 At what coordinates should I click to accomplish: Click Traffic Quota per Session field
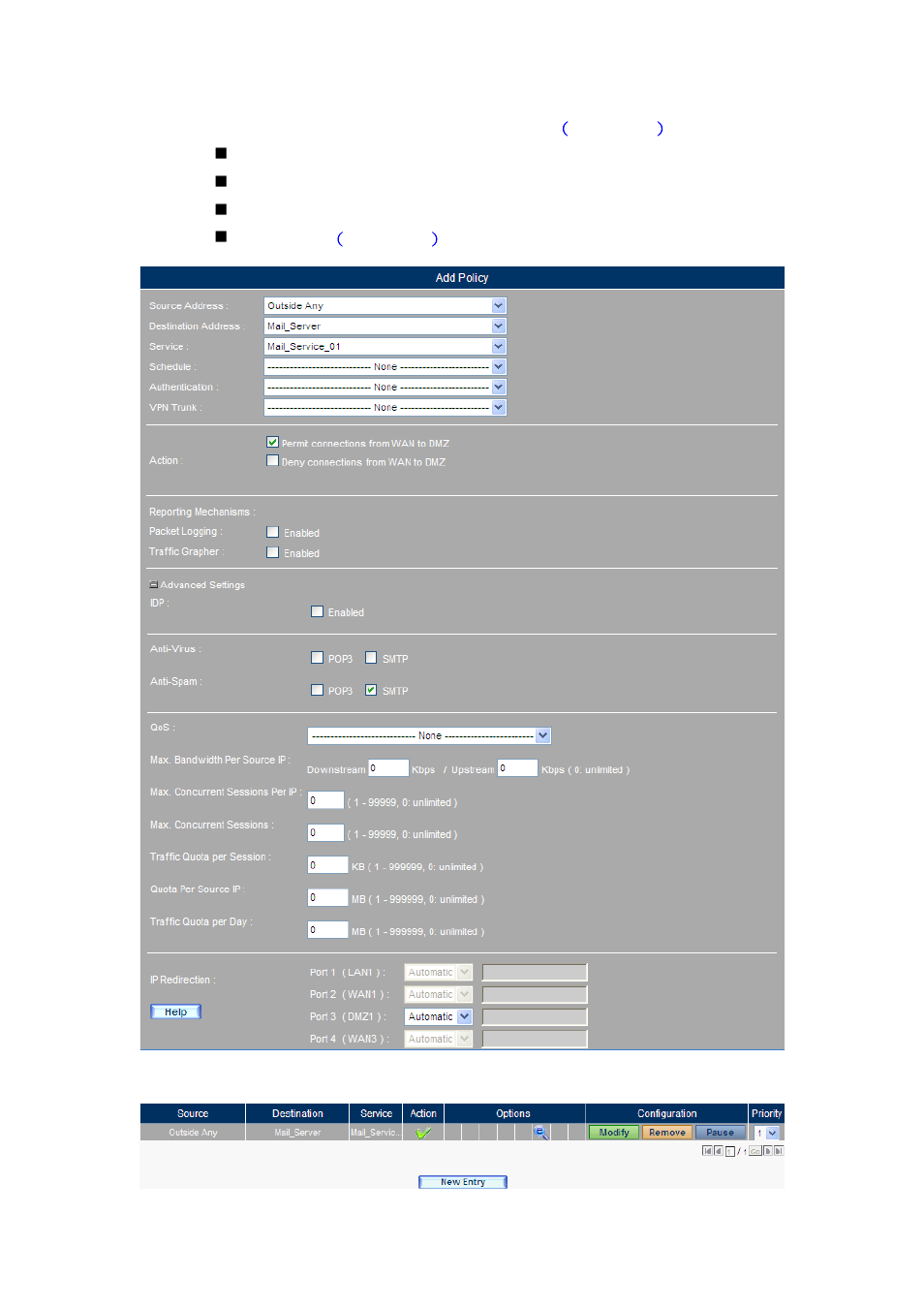click(327, 865)
